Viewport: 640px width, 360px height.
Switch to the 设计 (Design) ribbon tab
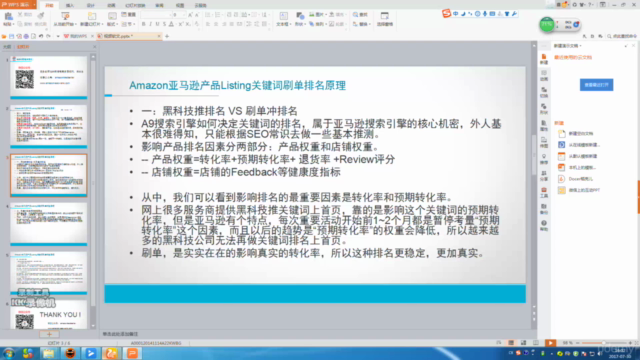tap(91, 5)
